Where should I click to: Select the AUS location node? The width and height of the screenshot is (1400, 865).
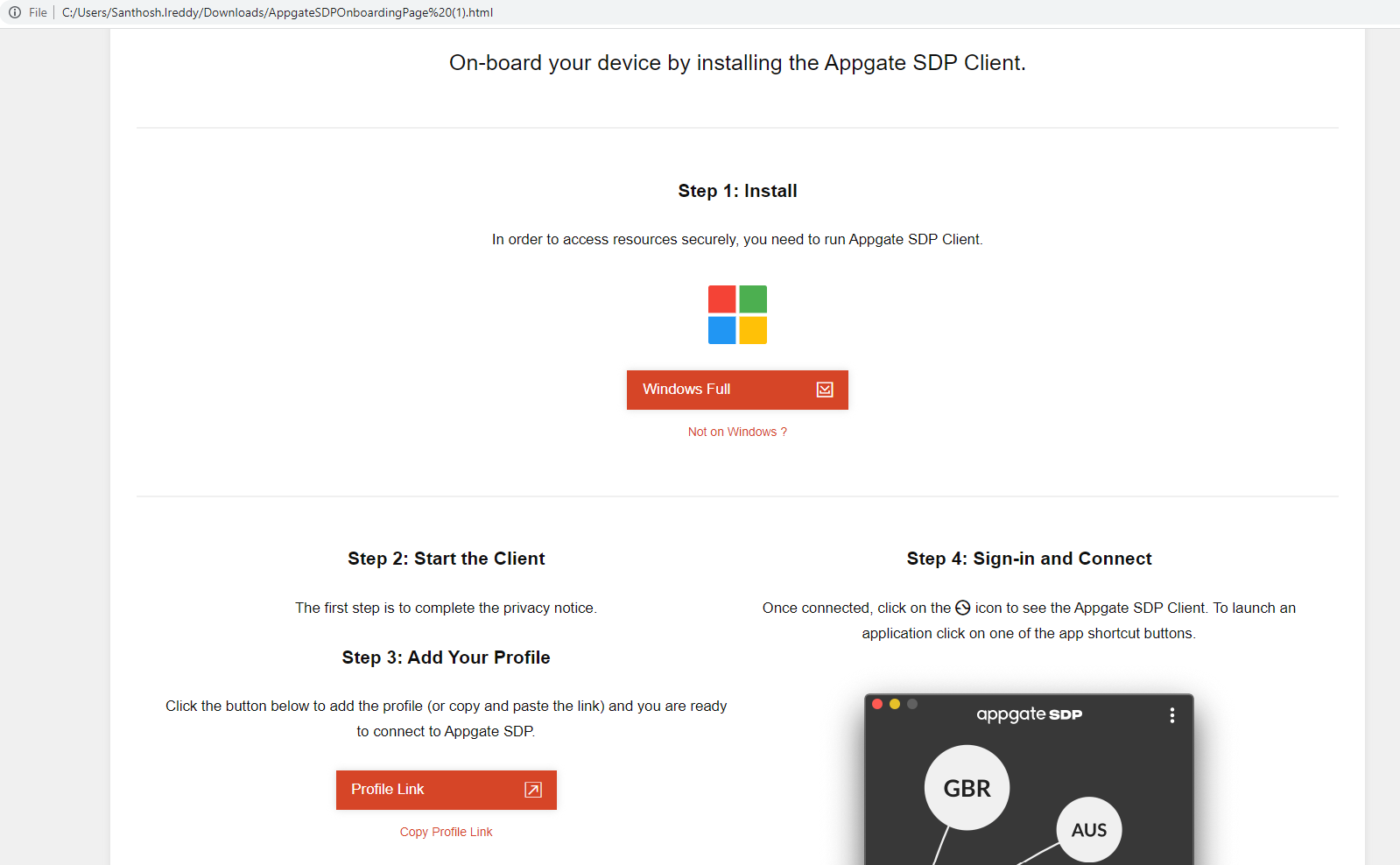pos(1088,829)
